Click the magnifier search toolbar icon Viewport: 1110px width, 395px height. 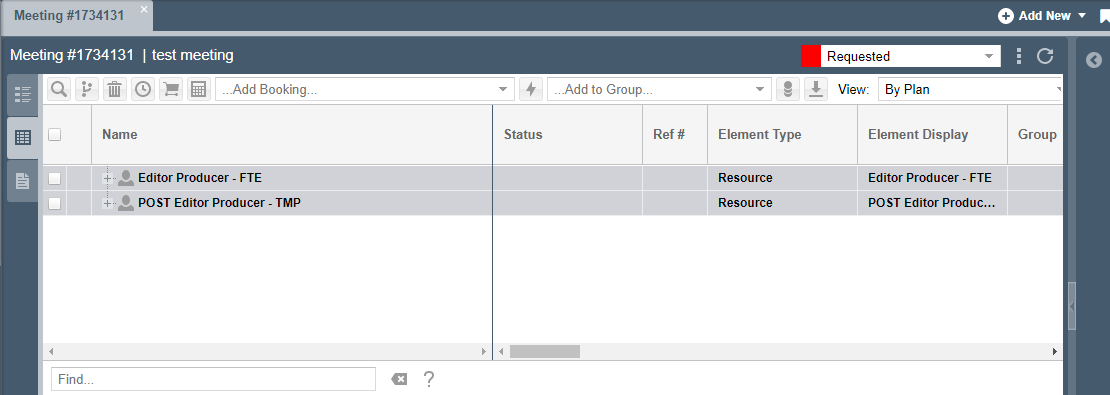click(59, 89)
